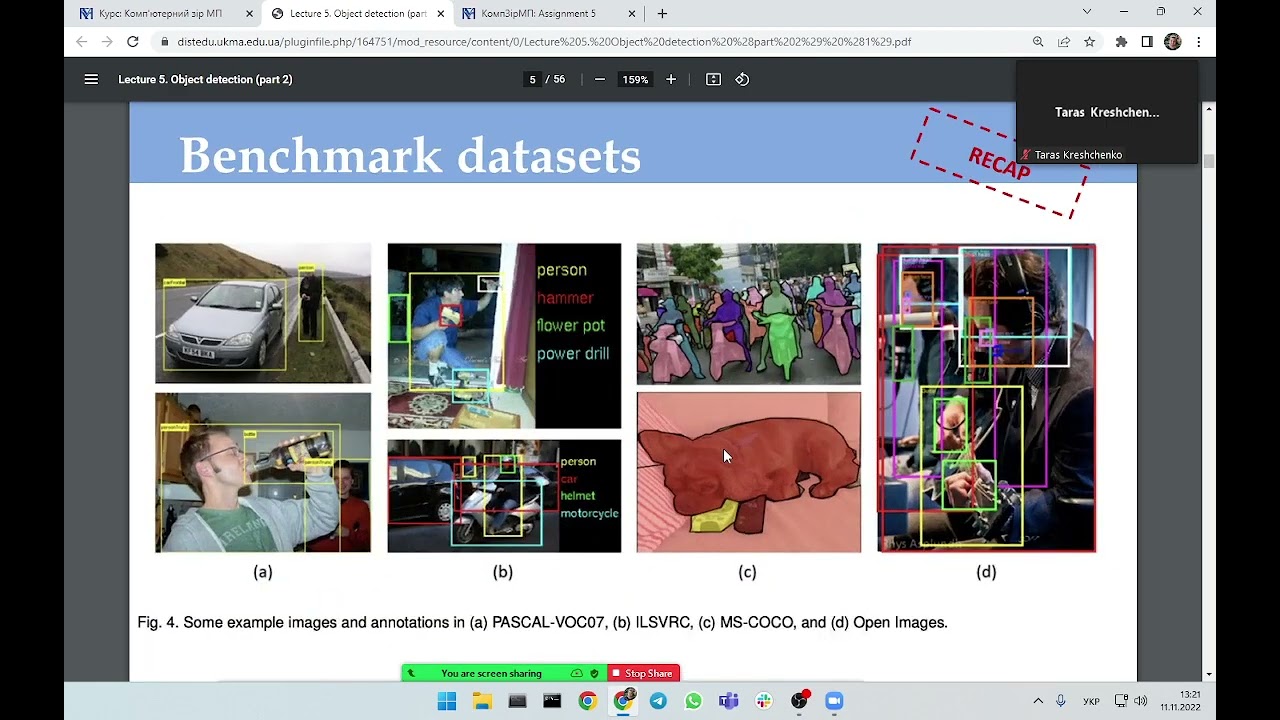The width and height of the screenshot is (1280, 720).
Task: Share this page from the address bar
Action: pos(1064,42)
